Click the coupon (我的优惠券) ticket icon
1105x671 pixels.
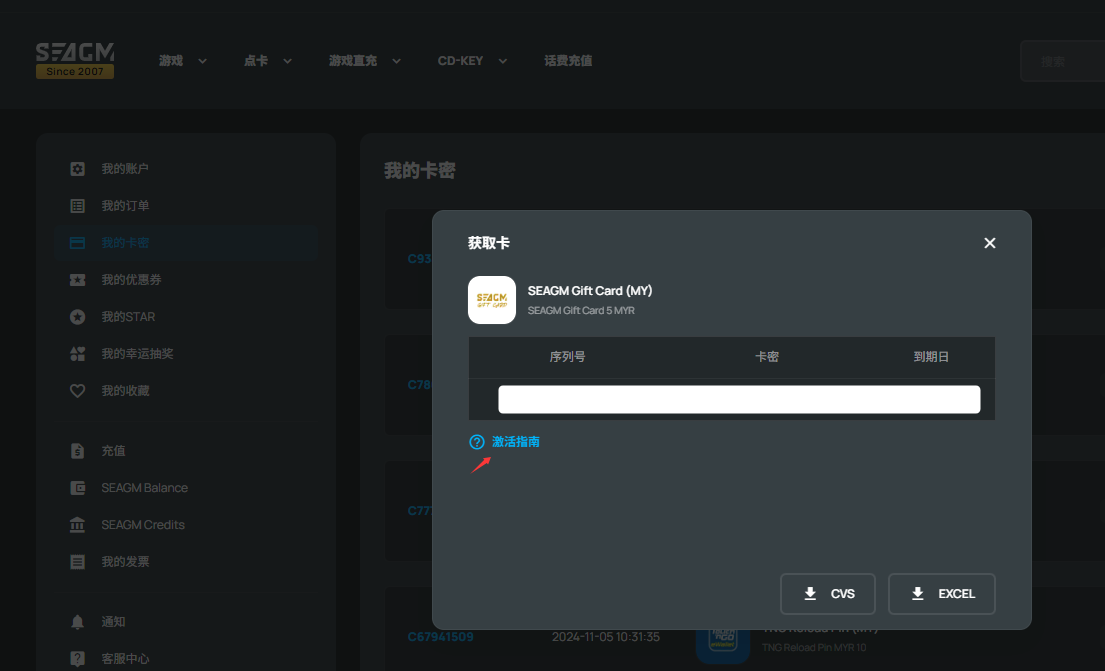click(x=78, y=280)
